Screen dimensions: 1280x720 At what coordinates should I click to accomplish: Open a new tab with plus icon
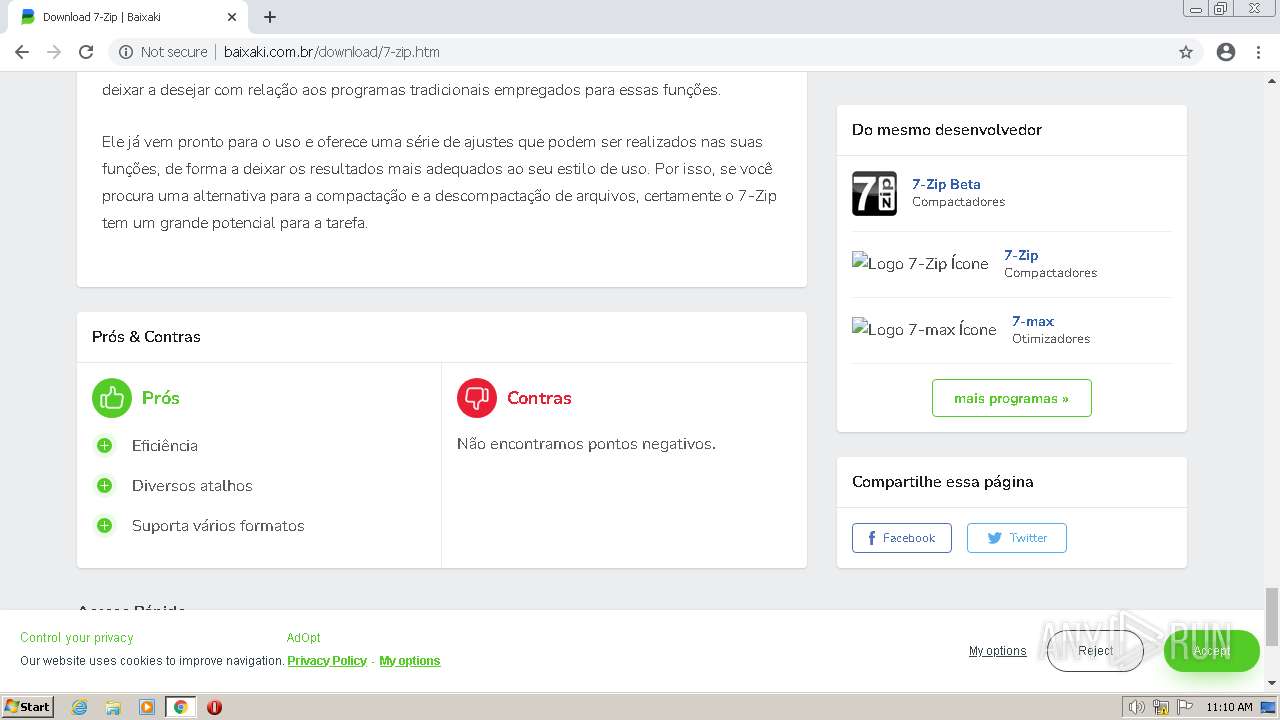pos(270,17)
